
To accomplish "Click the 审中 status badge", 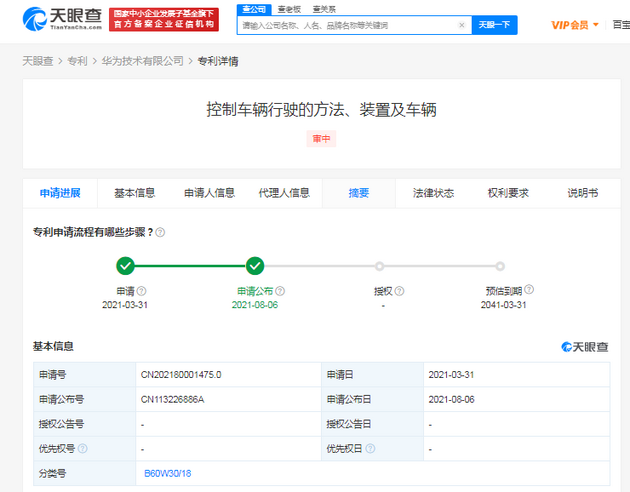I will pos(321,139).
